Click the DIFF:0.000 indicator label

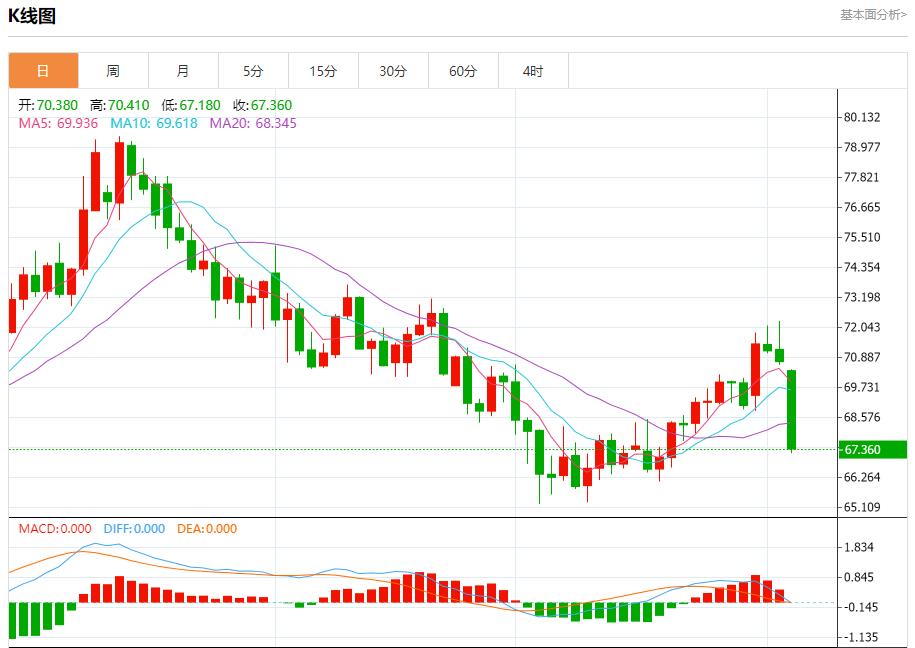click(x=134, y=529)
